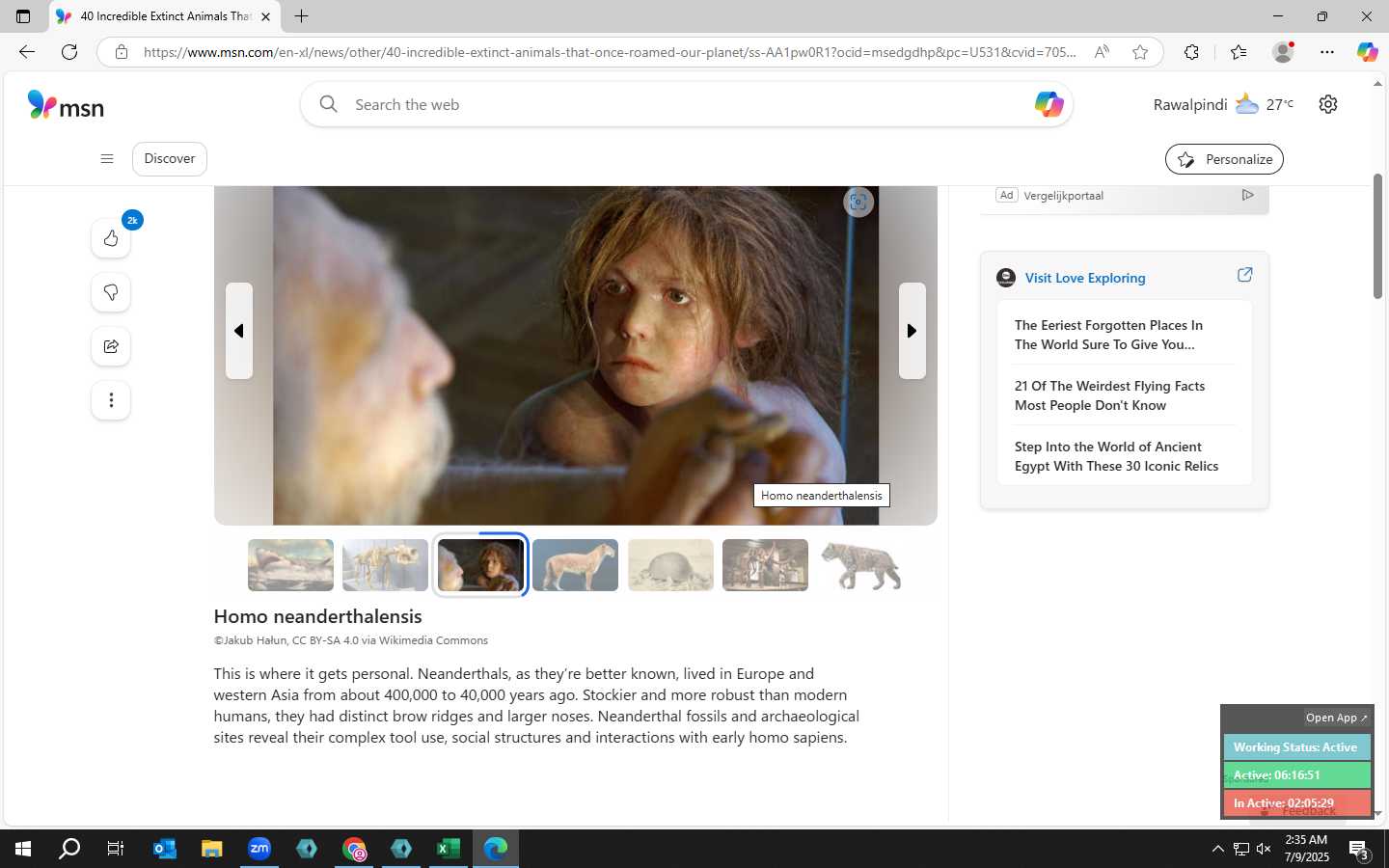This screenshot has height=868, width=1389.
Task: Click the thumbs up like icon
Action: 111,238
